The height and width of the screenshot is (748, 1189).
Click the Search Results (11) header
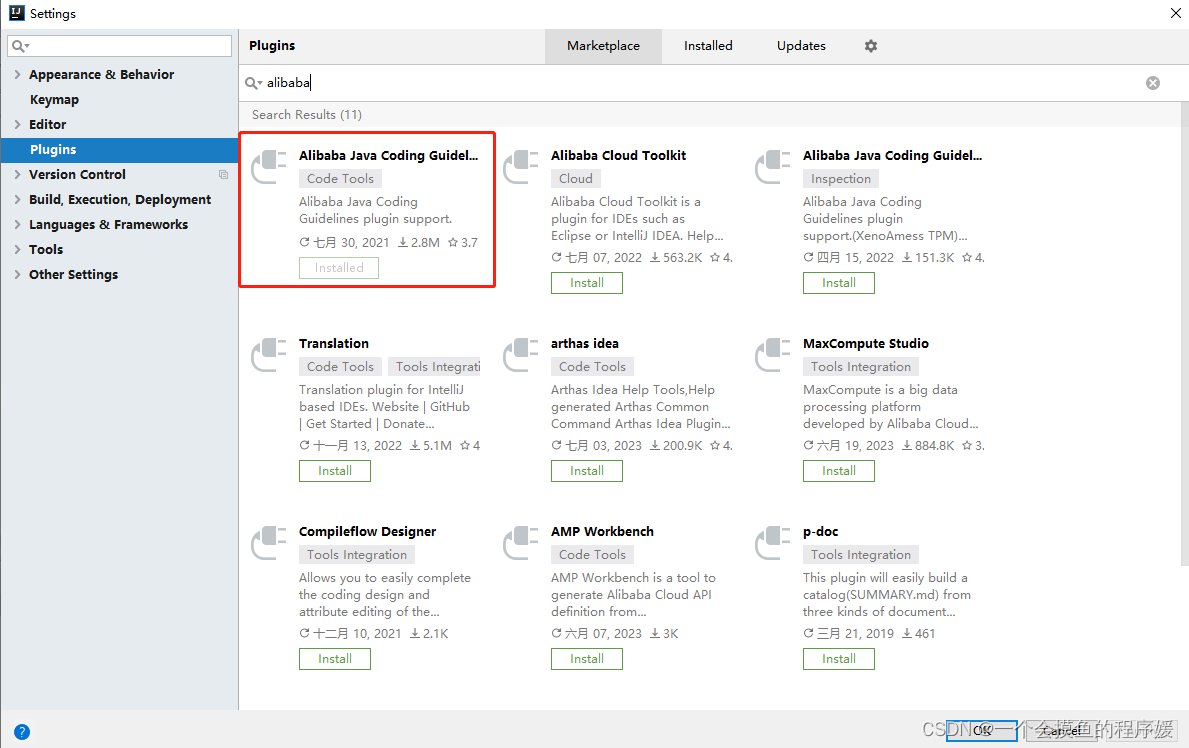[x=307, y=115]
